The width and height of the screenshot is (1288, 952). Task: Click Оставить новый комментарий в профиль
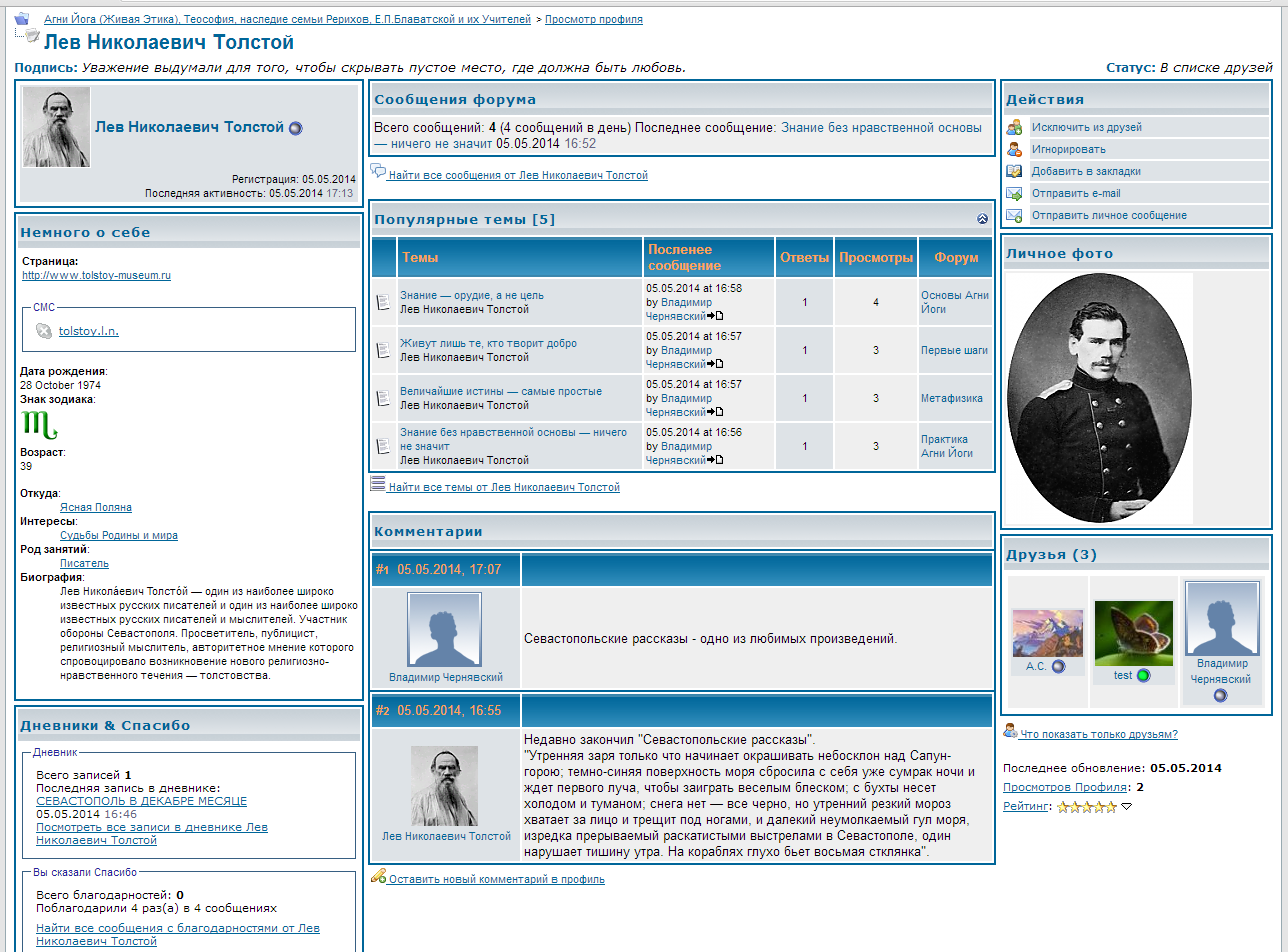pos(496,880)
